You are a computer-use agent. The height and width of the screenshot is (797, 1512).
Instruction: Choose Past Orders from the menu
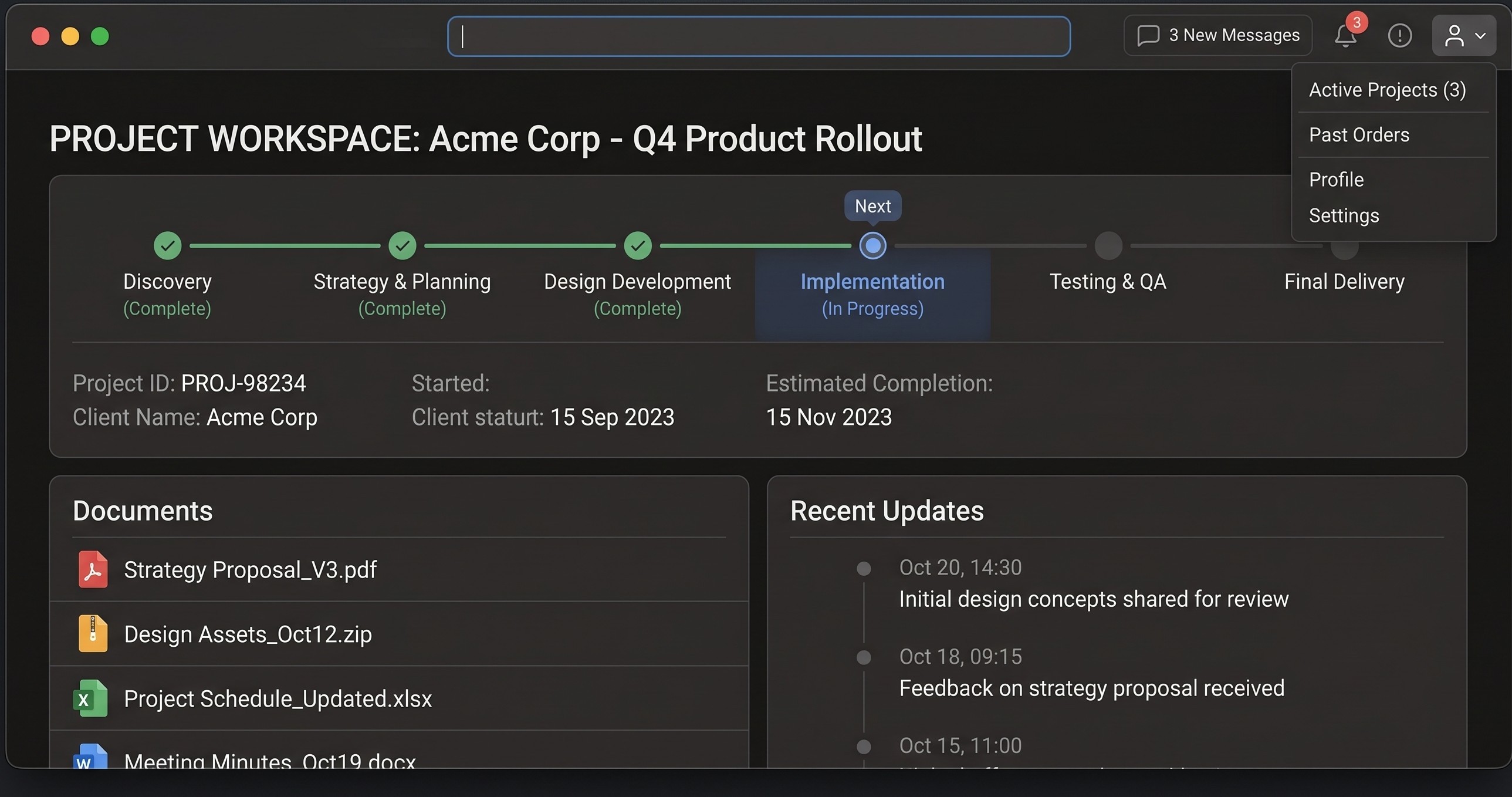(1359, 135)
